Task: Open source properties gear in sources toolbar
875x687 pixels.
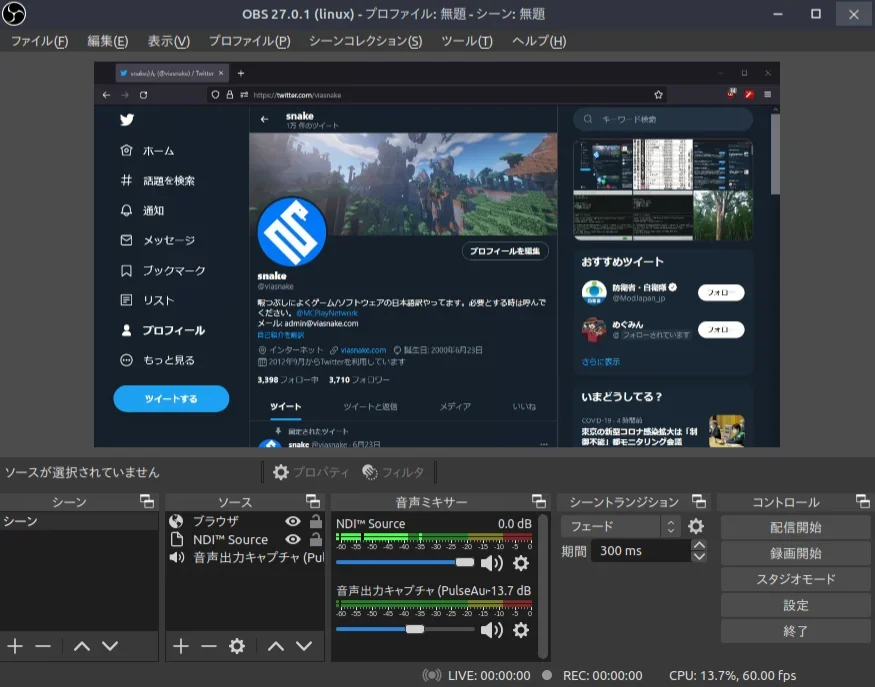Action: point(237,646)
